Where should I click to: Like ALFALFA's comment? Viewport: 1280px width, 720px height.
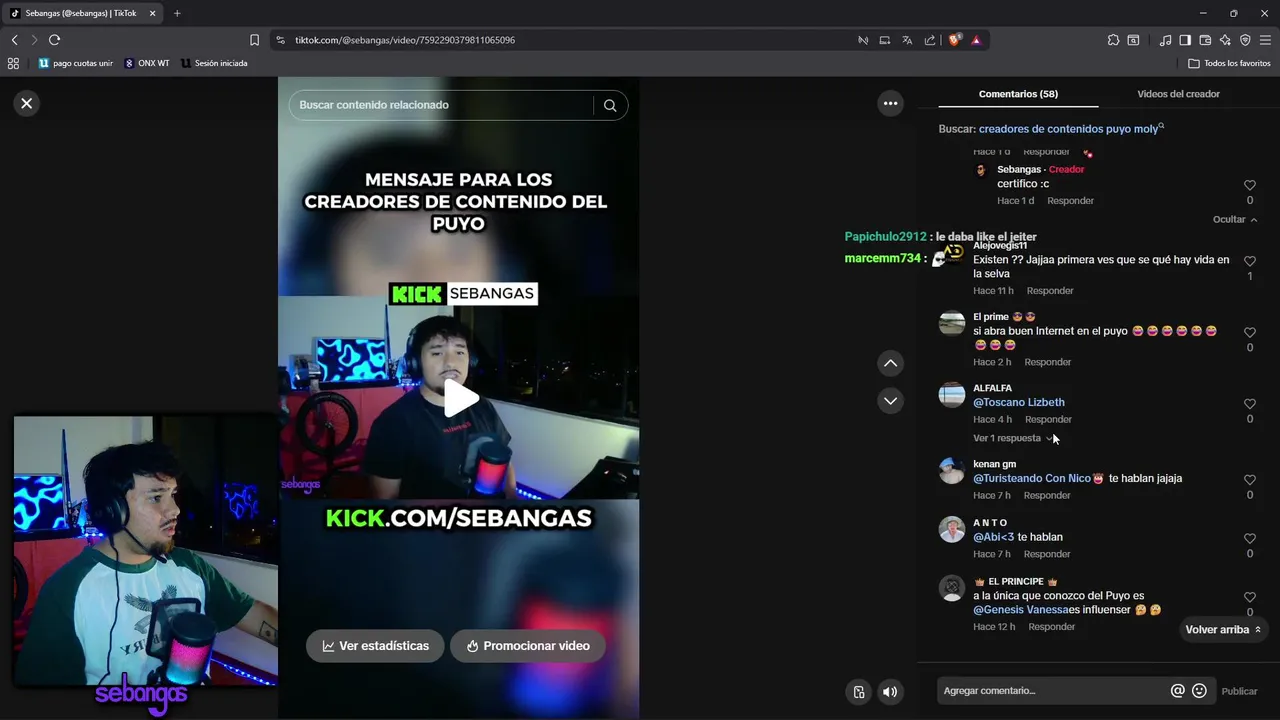pos(1250,404)
